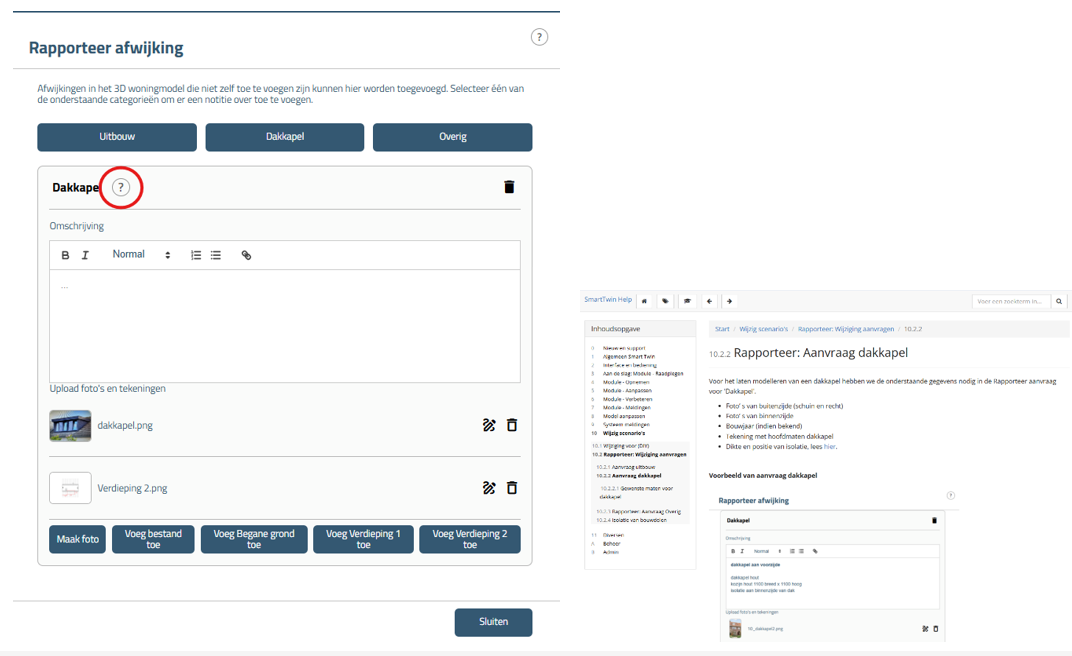This screenshot has height=656, width=1072.
Task: Annotate the dakkapel.png image
Action: click(489, 425)
